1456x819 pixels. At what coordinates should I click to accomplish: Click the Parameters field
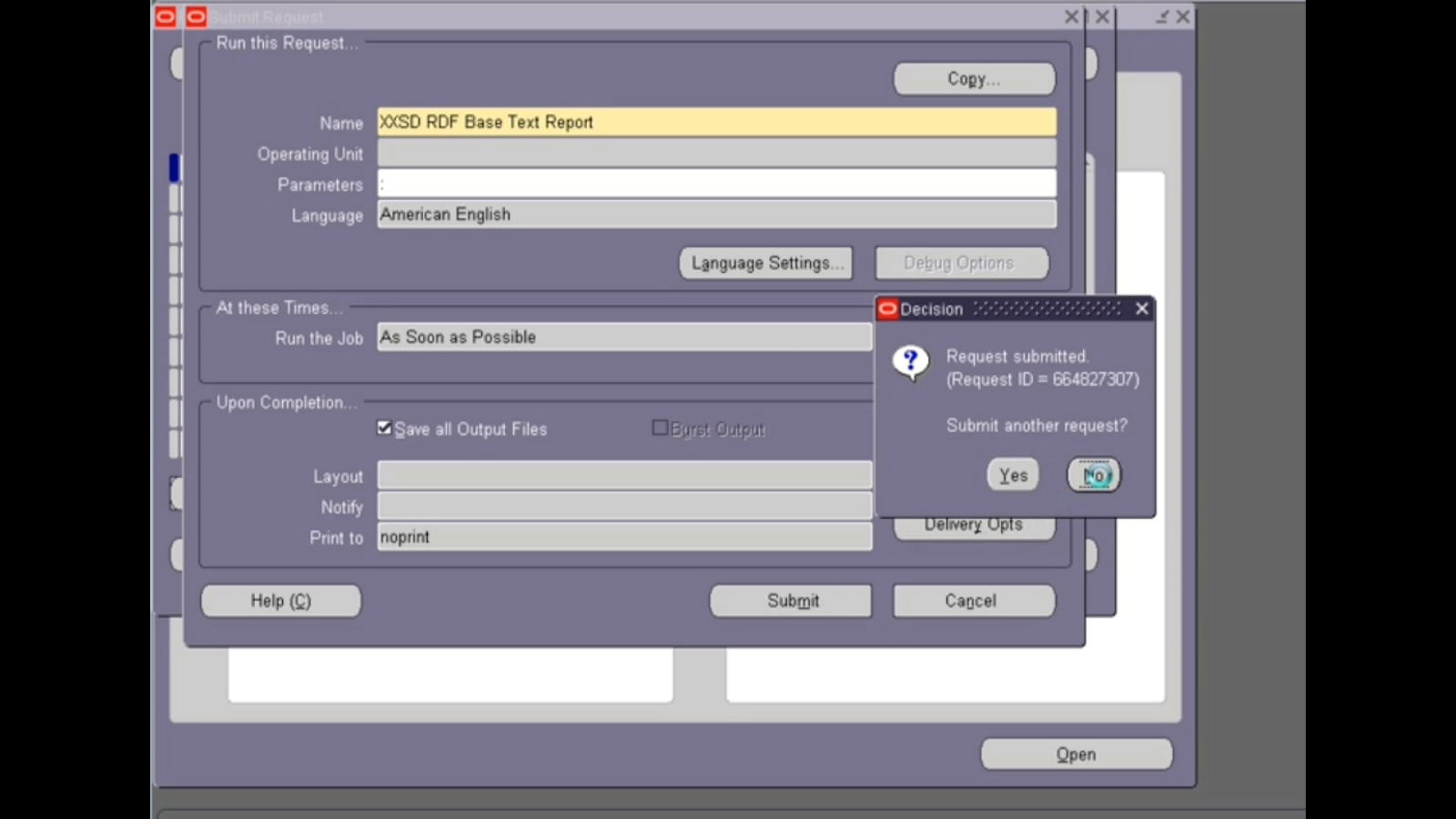pyautogui.click(x=715, y=184)
